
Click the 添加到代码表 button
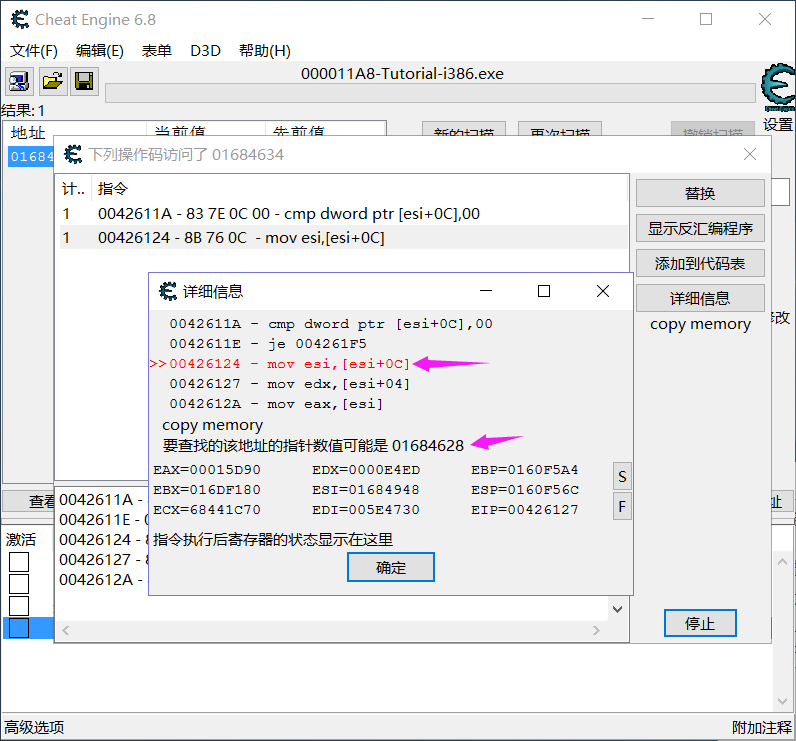point(700,263)
